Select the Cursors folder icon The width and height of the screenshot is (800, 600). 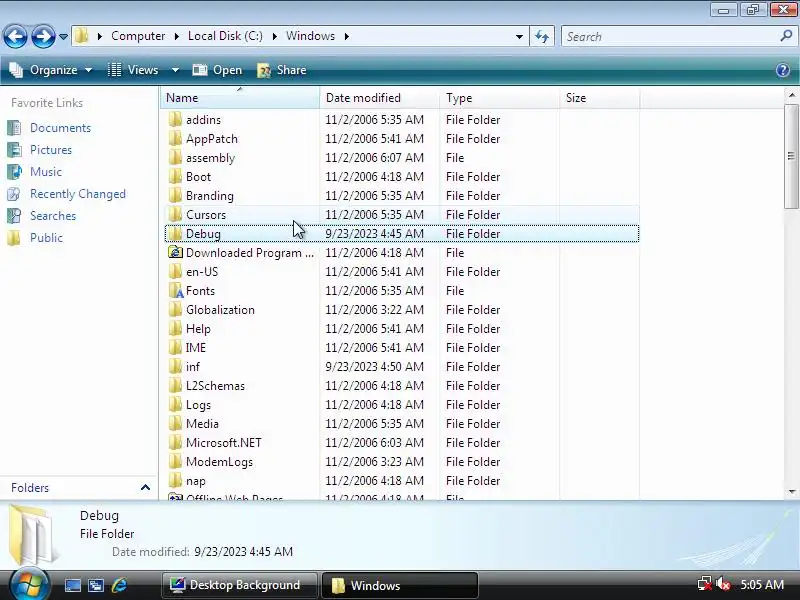tap(175, 214)
